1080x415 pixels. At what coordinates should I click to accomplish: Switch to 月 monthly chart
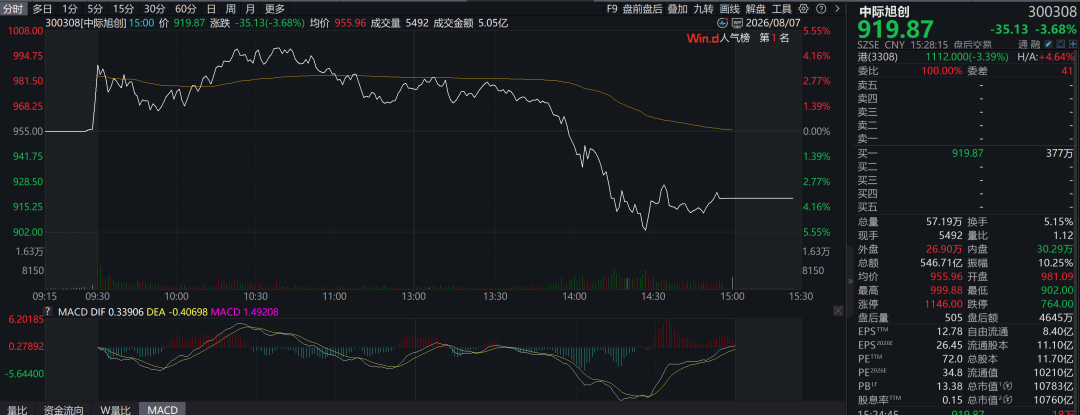(250, 9)
